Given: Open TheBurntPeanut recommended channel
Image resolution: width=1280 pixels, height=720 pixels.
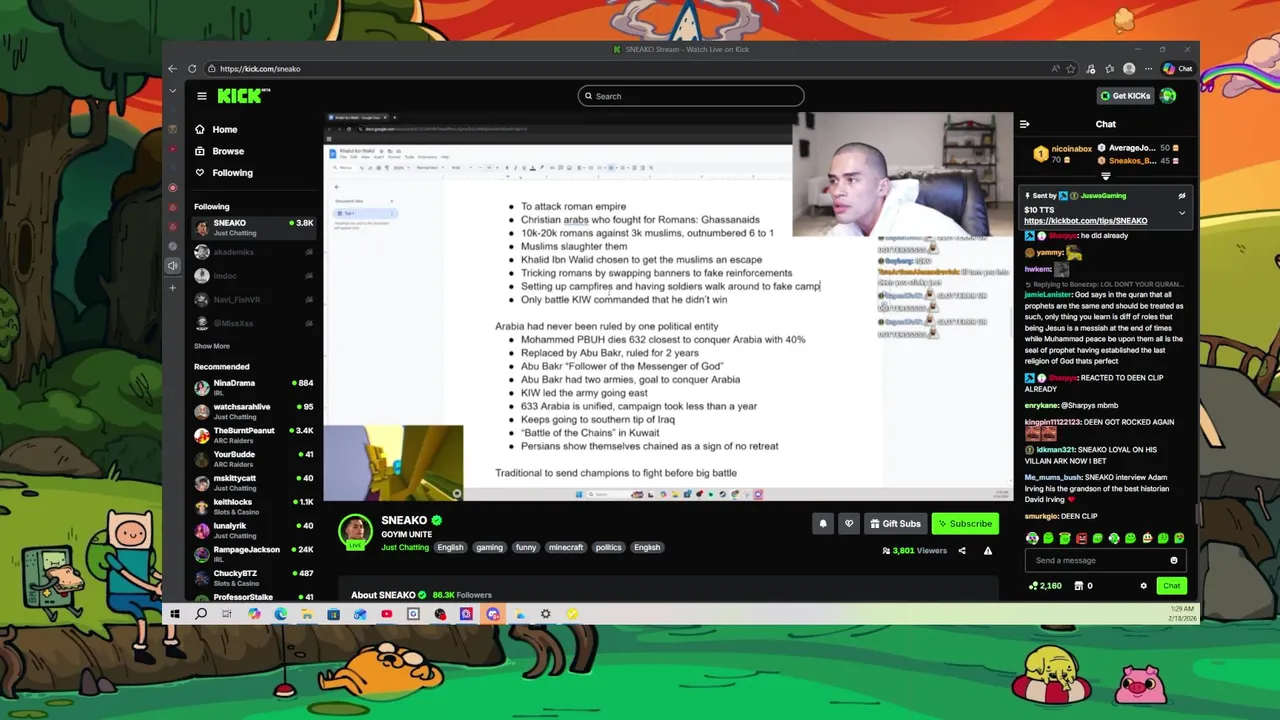Looking at the screenshot, I should [x=254, y=435].
